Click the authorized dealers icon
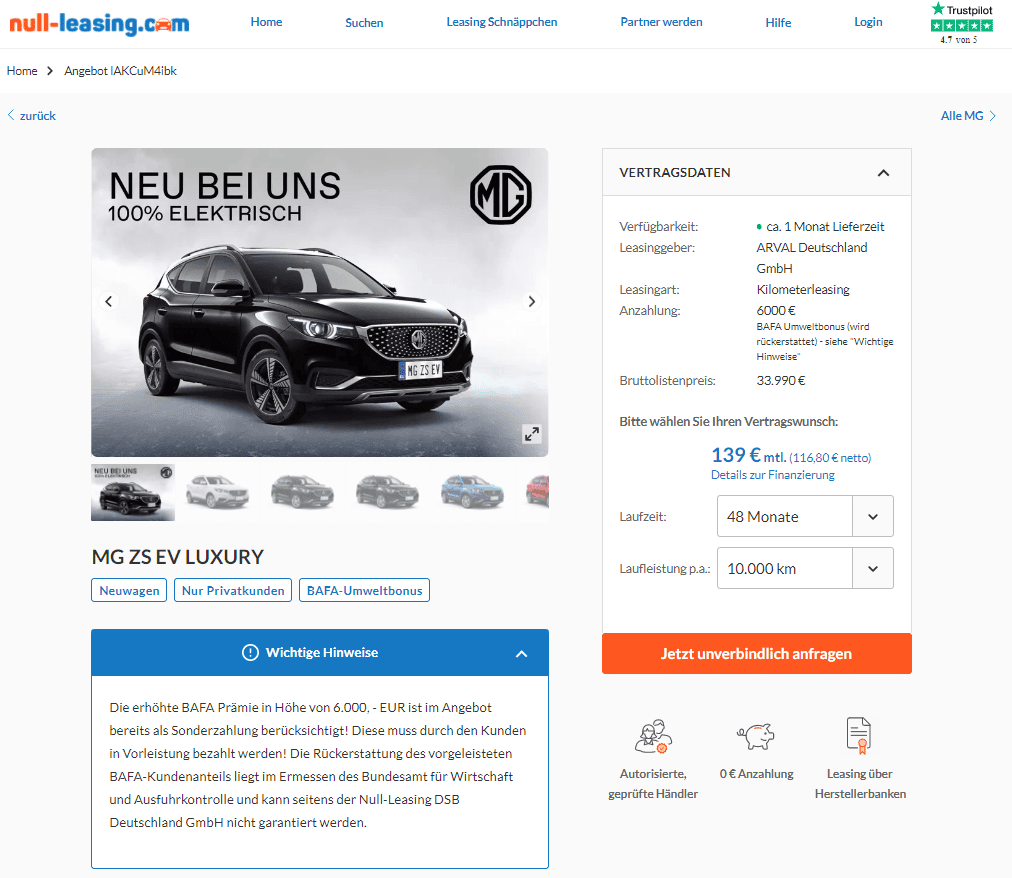 [x=653, y=736]
